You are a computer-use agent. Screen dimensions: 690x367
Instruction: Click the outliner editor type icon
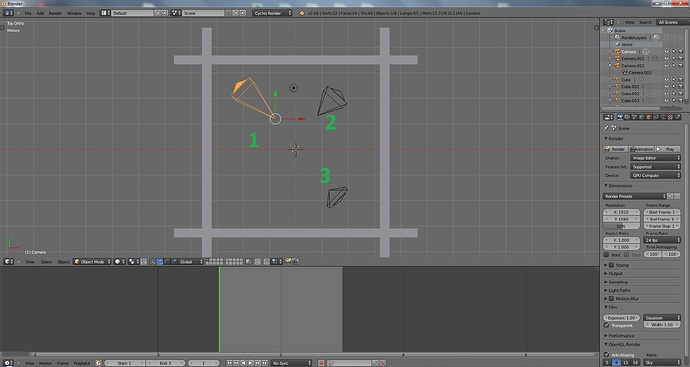(x=608, y=22)
